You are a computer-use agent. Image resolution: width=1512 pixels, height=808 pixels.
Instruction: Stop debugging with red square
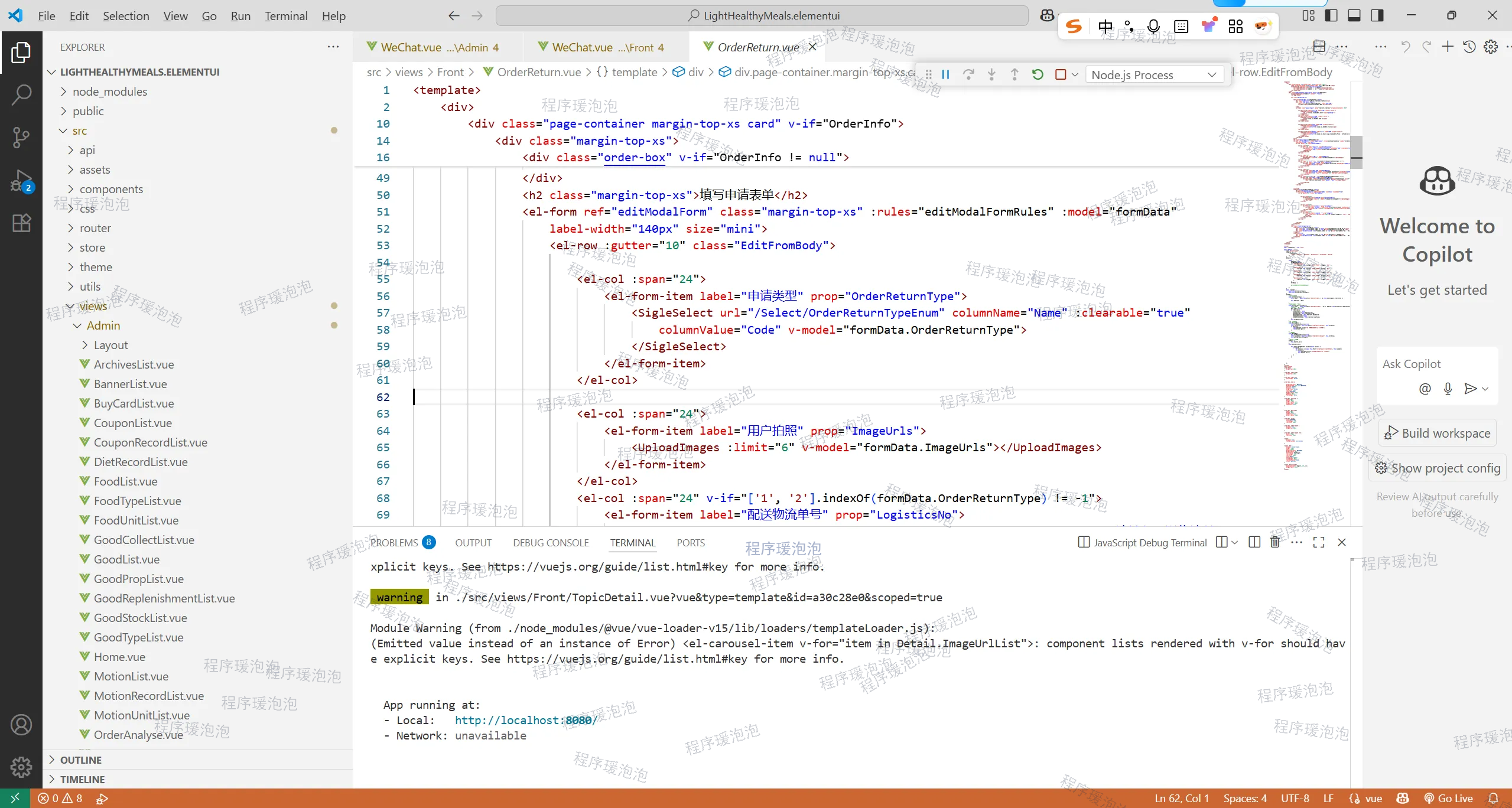click(x=1061, y=74)
